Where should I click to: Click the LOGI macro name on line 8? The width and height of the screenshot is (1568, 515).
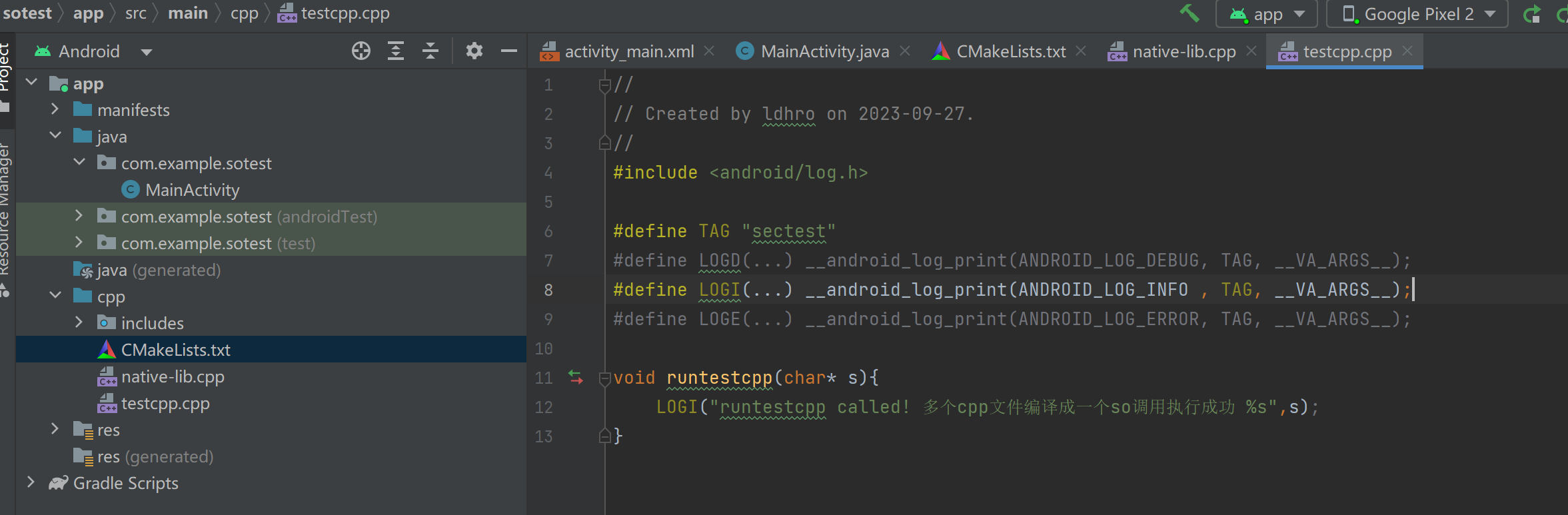pos(720,290)
